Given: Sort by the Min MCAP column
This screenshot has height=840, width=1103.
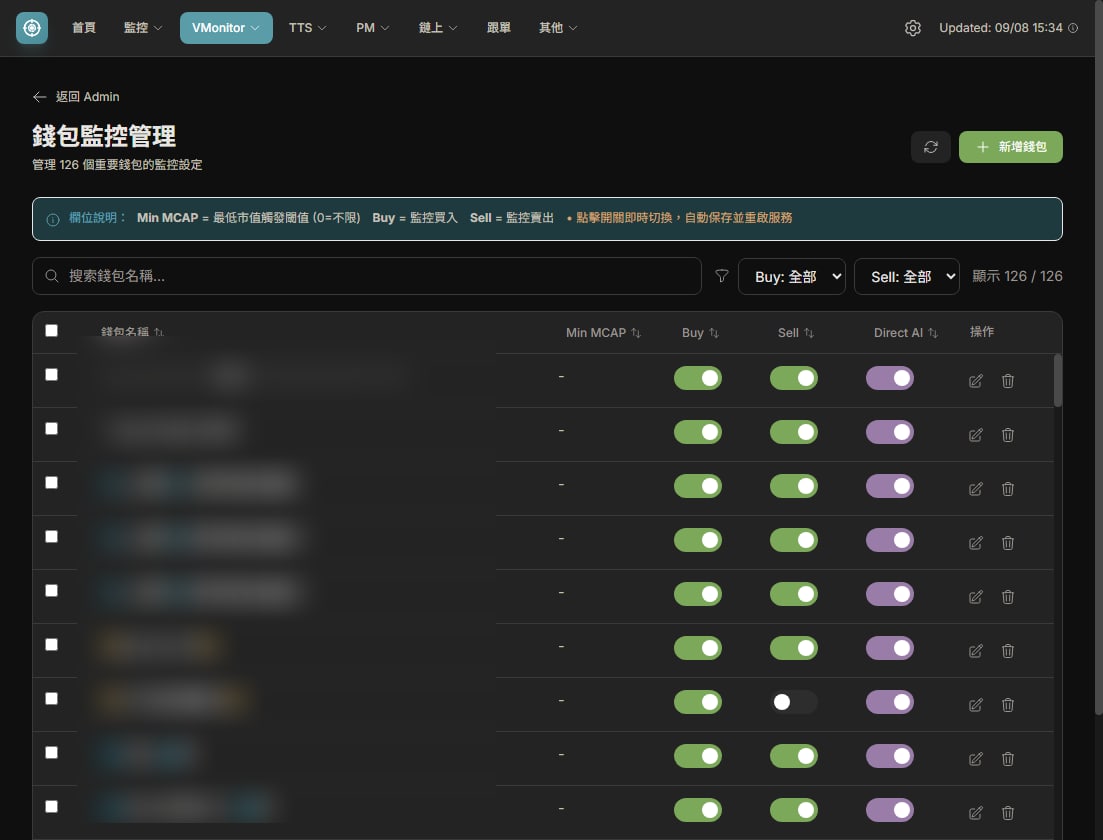Looking at the screenshot, I should (x=603, y=333).
